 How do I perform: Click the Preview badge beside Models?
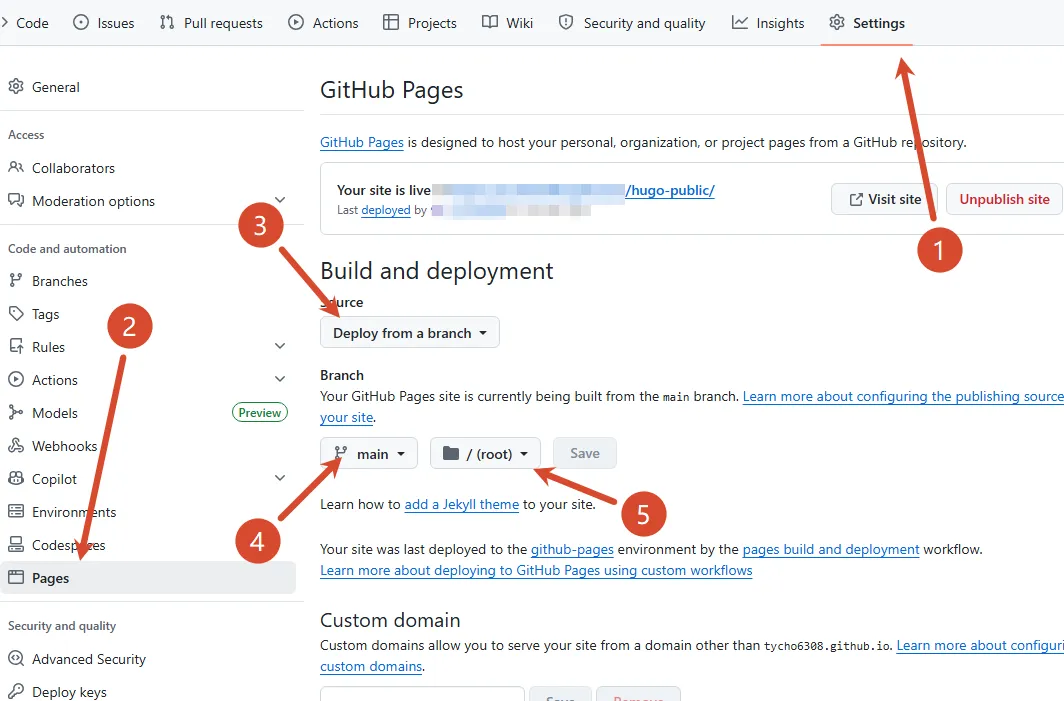click(x=260, y=413)
